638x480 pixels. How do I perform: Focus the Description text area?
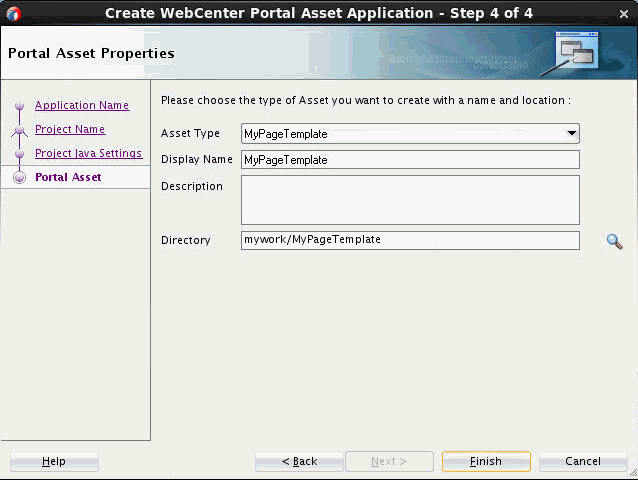tap(410, 200)
